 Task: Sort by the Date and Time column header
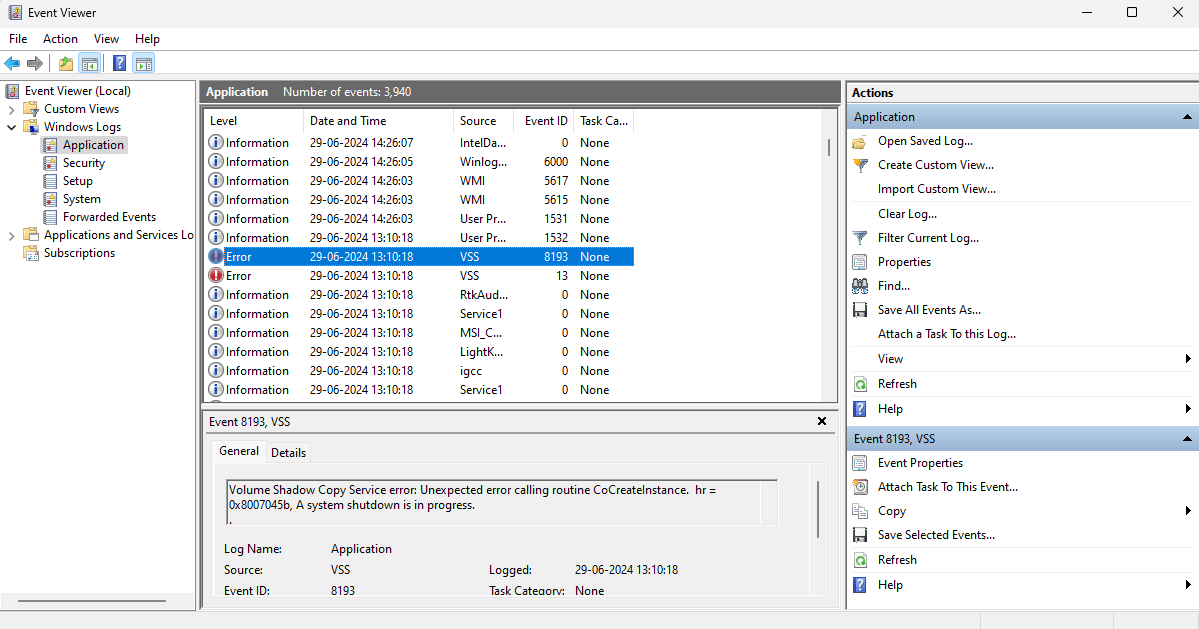[379, 121]
